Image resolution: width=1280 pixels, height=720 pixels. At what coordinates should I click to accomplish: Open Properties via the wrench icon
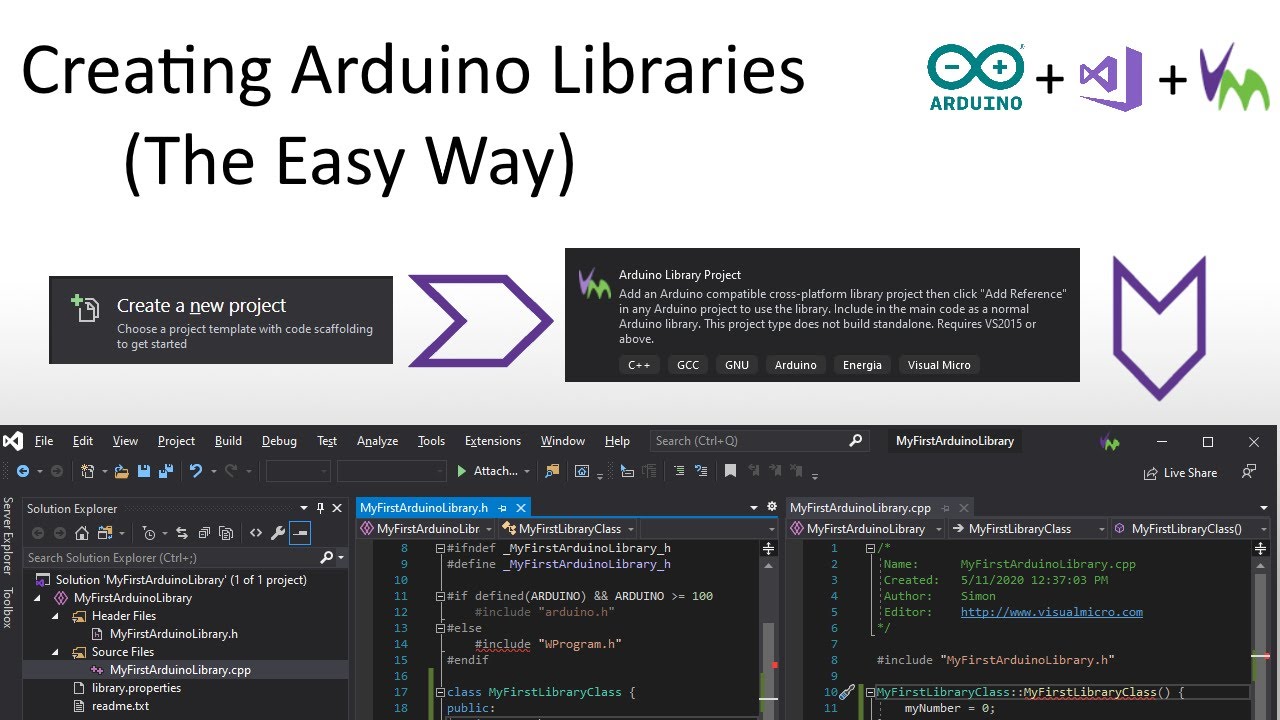[x=278, y=532]
